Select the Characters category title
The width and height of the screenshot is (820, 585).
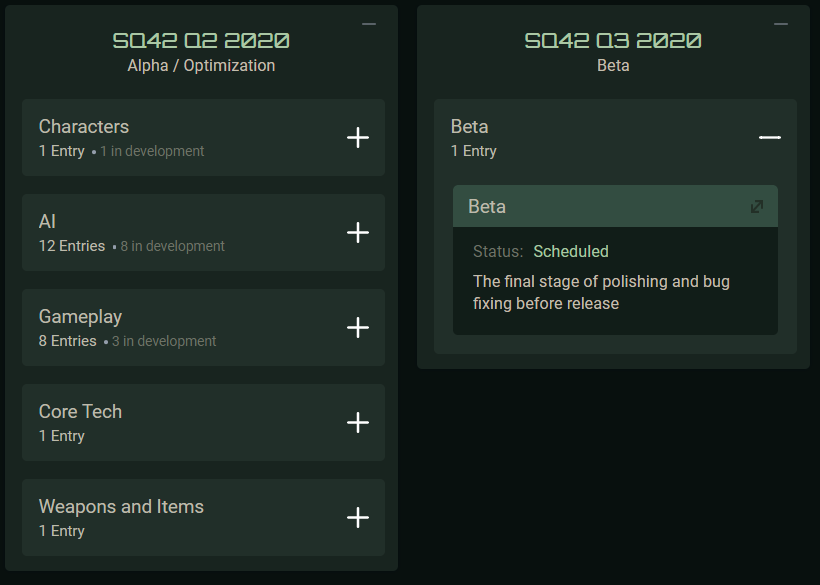pos(84,127)
